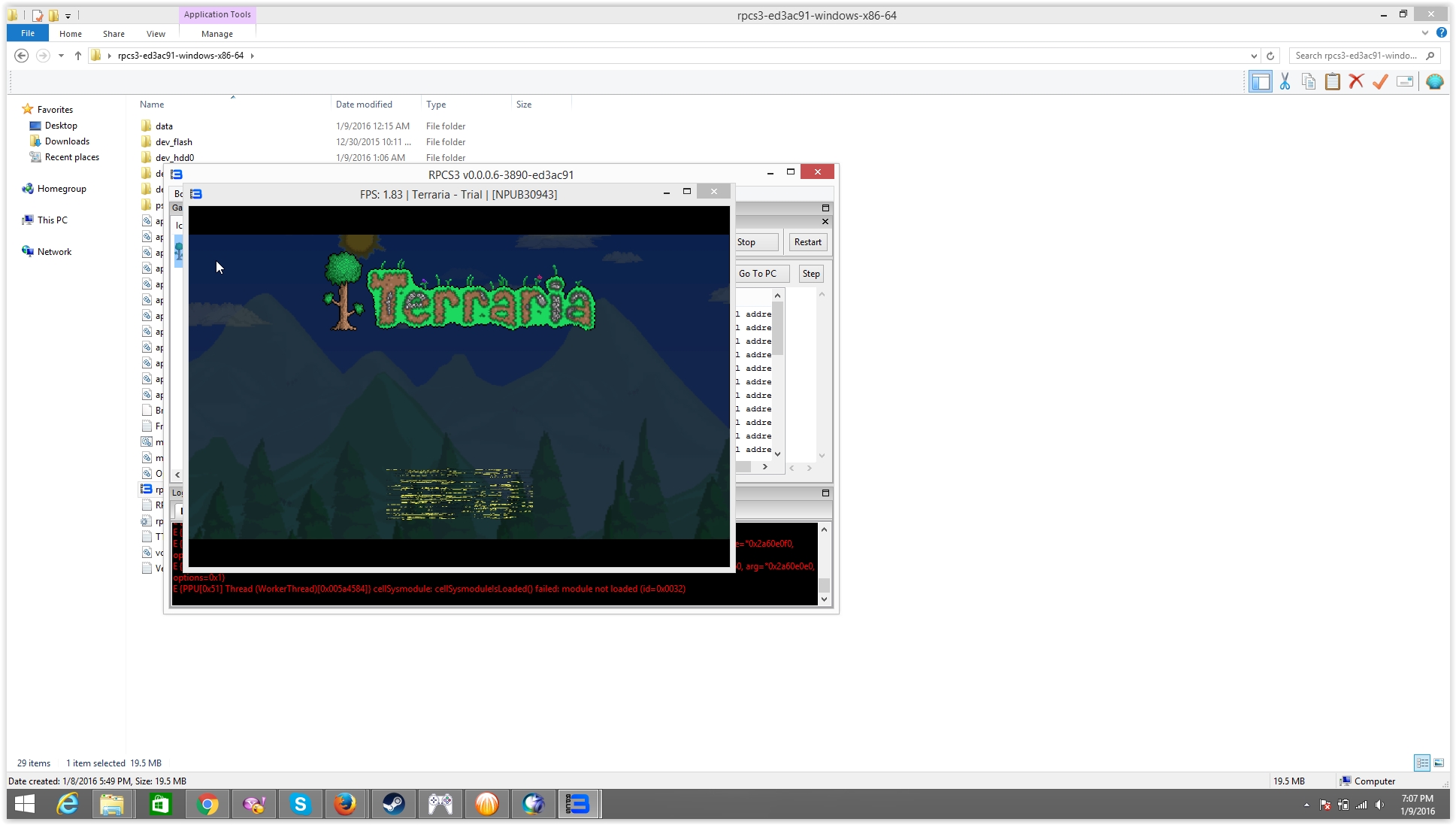Click the Go To PC button
This screenshot has width=1456, height=825.
(x=758, y=274)
